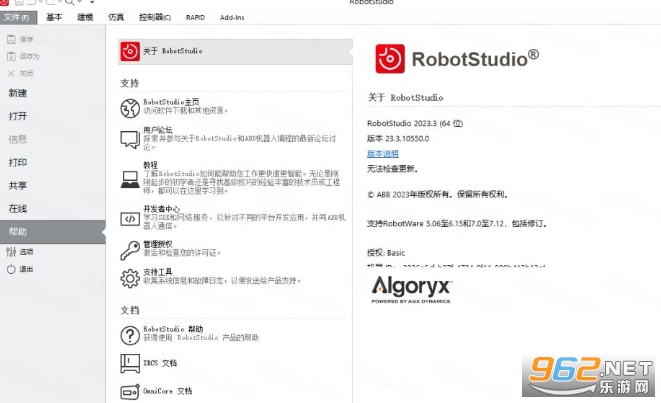The height and width of the screenshot is (403, 661).
Task: Click the 退出 power icon
Action: (x=11, y=269)
